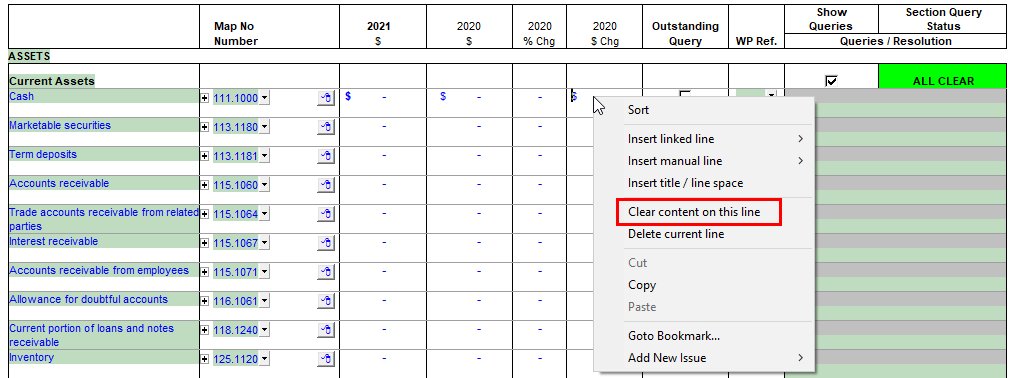Image resolution: width=1012 pixels, height=378 pixels.
Task: Open the dropdown arrow for map number 113.1180
Action: point(265,127)
